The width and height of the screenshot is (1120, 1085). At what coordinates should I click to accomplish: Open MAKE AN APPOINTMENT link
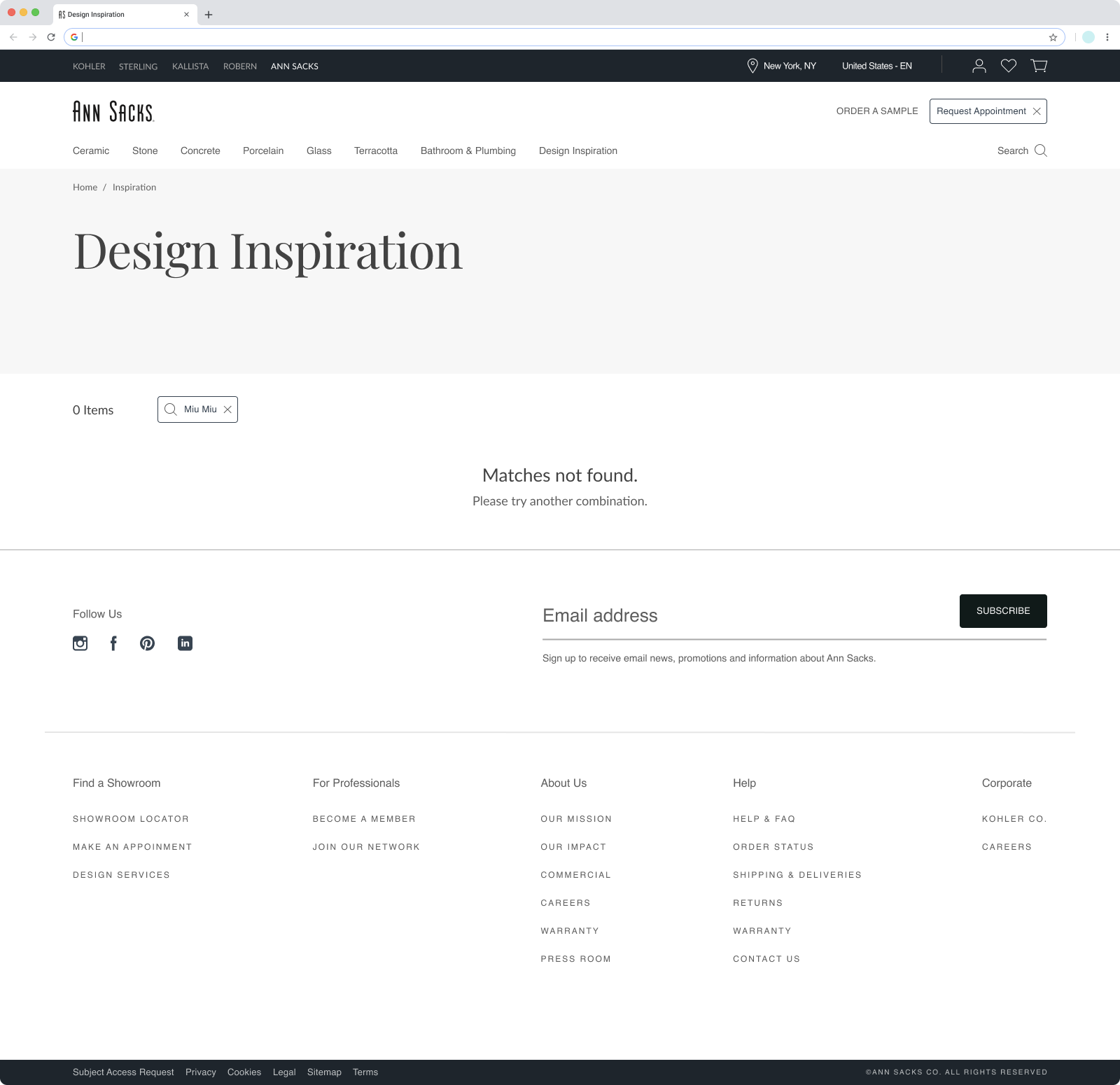(132, 847)
